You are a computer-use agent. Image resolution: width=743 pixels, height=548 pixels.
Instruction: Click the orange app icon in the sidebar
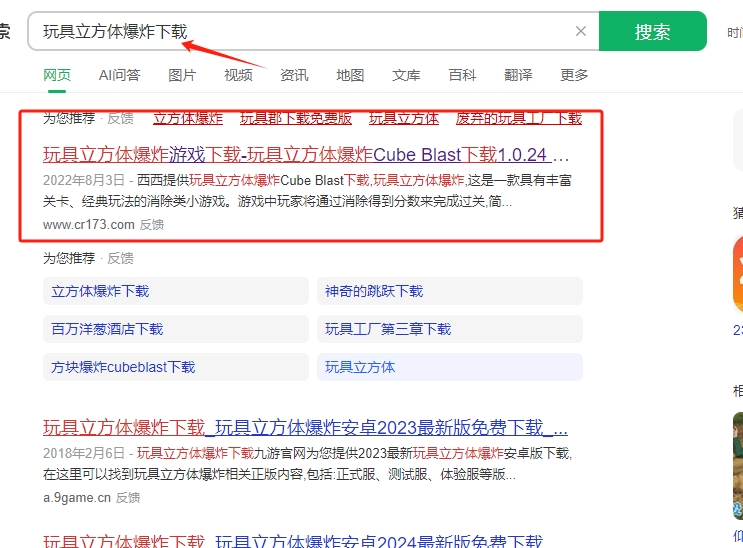tap(738, 274)
